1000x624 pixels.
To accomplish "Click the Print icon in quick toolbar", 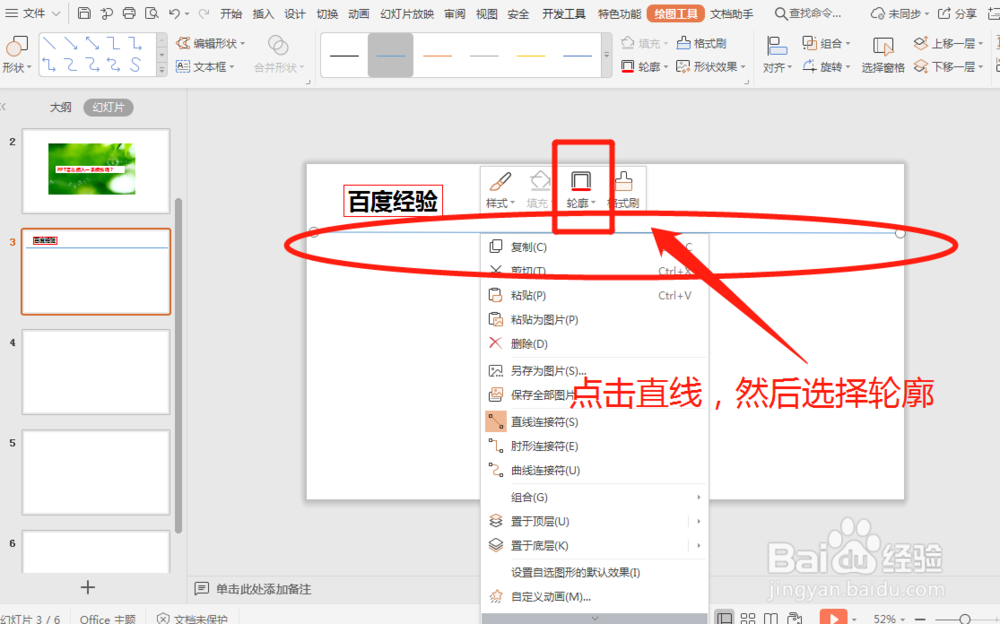I will 129,13.
